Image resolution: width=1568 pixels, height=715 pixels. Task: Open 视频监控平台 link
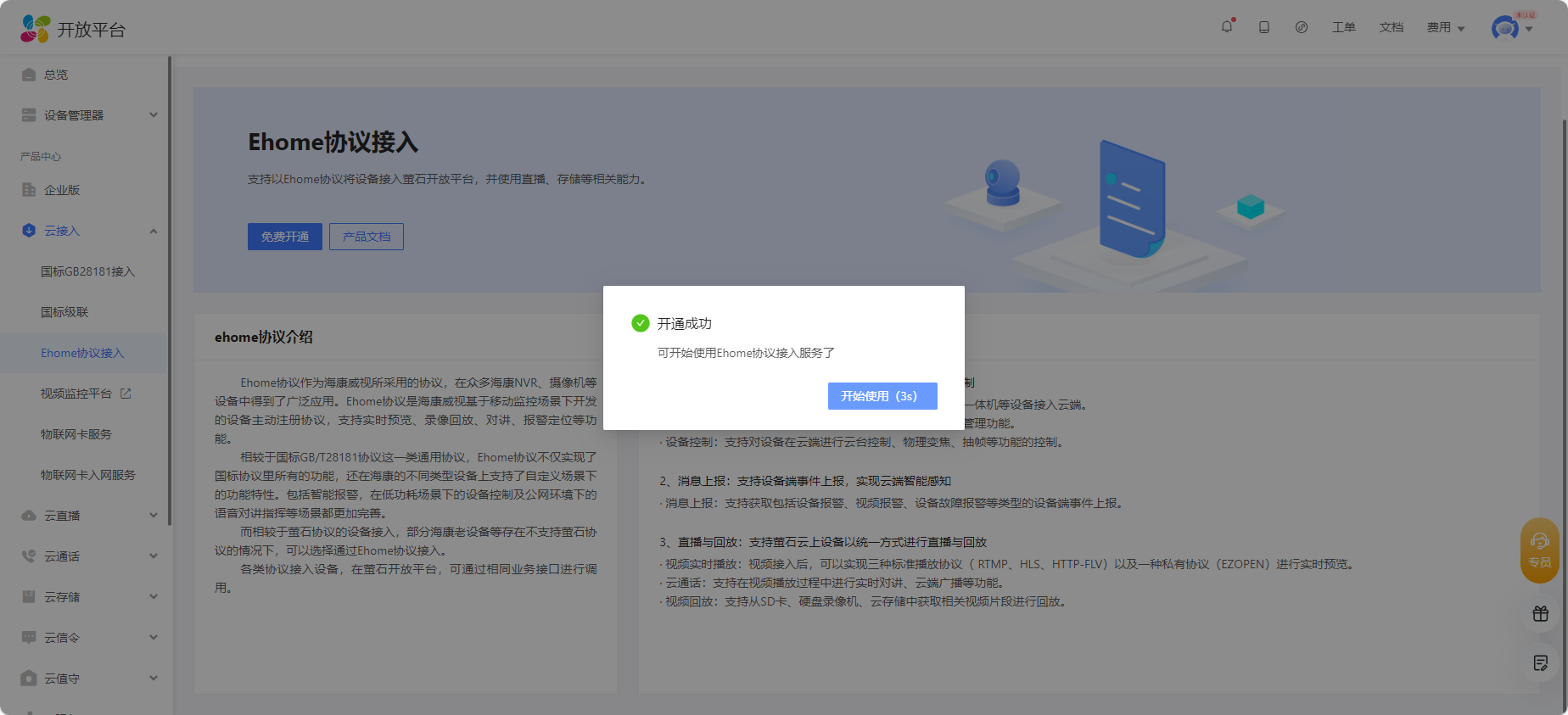[76, 394]
